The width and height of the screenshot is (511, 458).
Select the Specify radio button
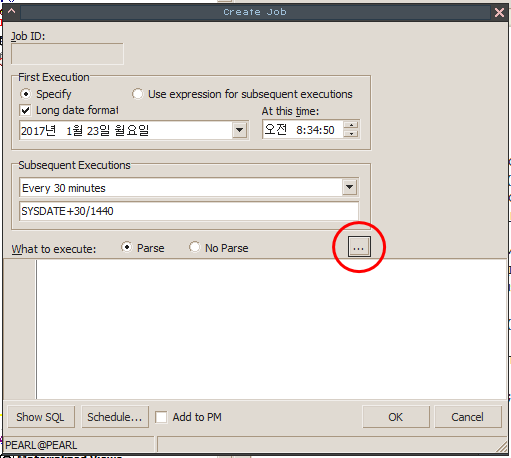point(25,94)
